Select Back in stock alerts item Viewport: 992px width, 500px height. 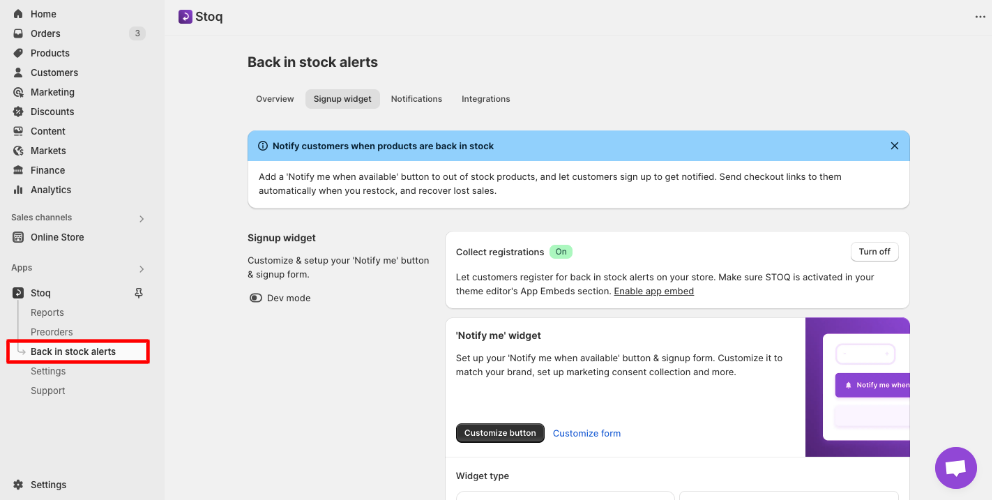tap(78, 352)
